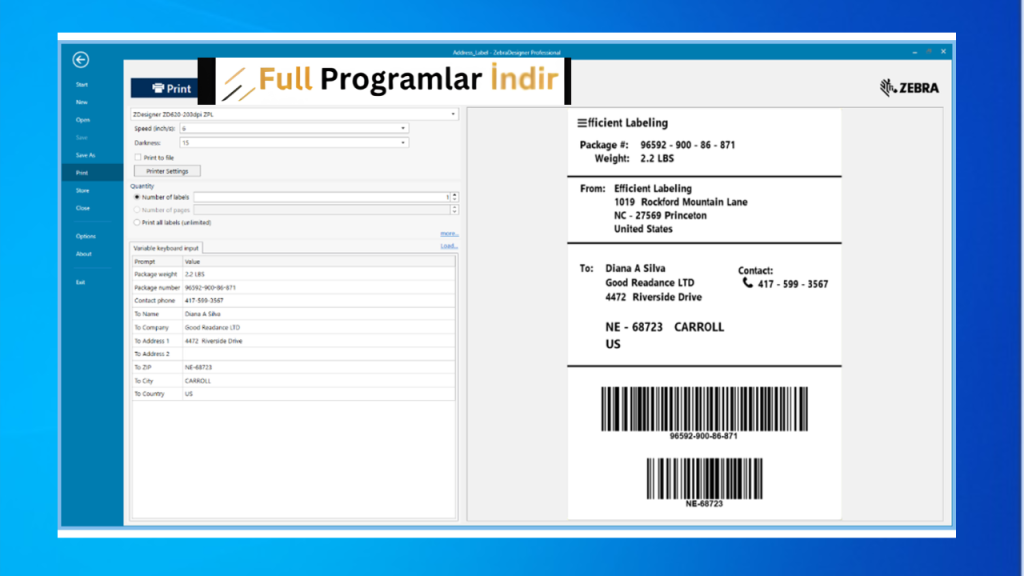Click the Load... link
This screenshot has height=576, width=1024.
pyautogui.click(x=449, y=246)
